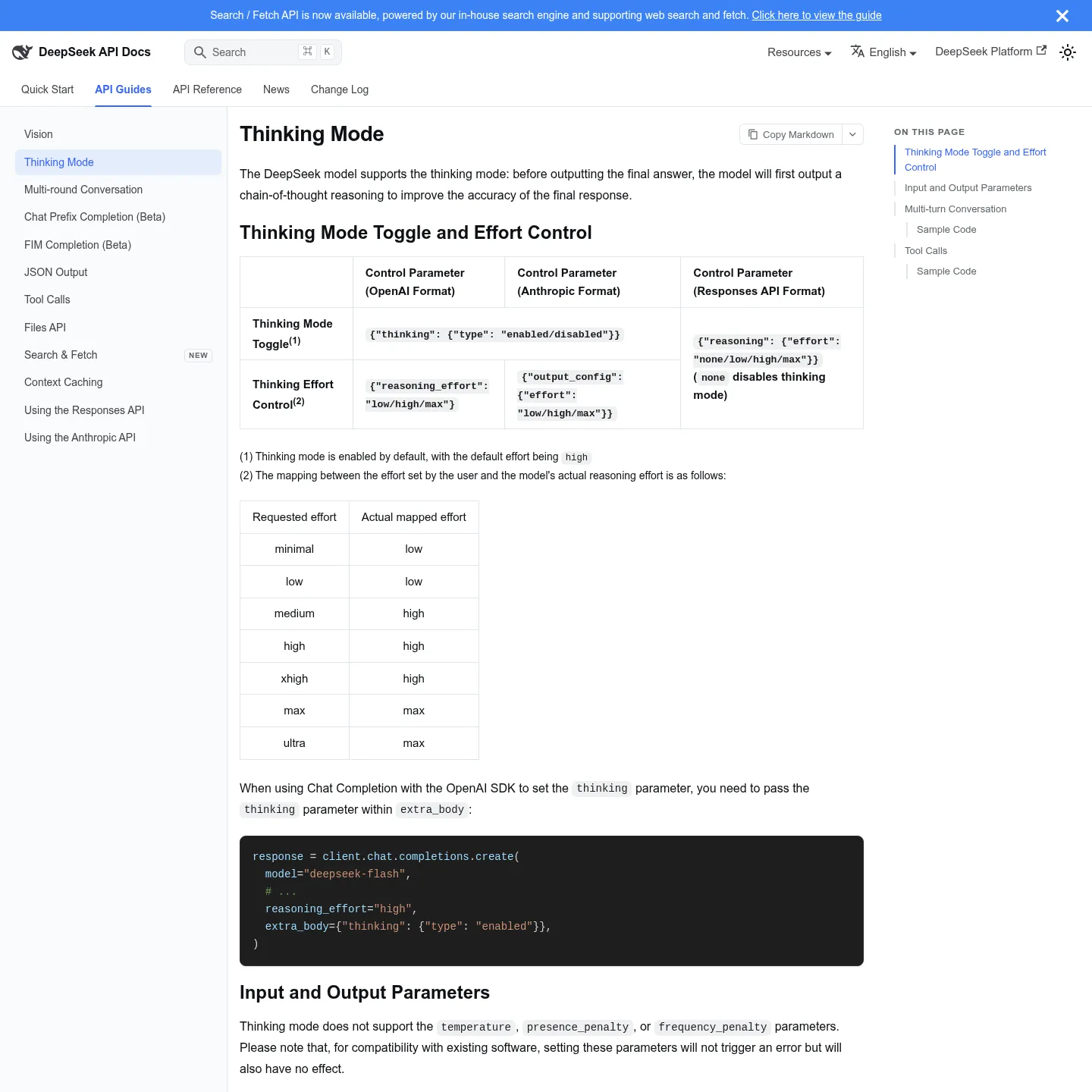Open the Resources dropdown menu
Viewport: 1092px width, 1092px height.
[x=799, y=52]
